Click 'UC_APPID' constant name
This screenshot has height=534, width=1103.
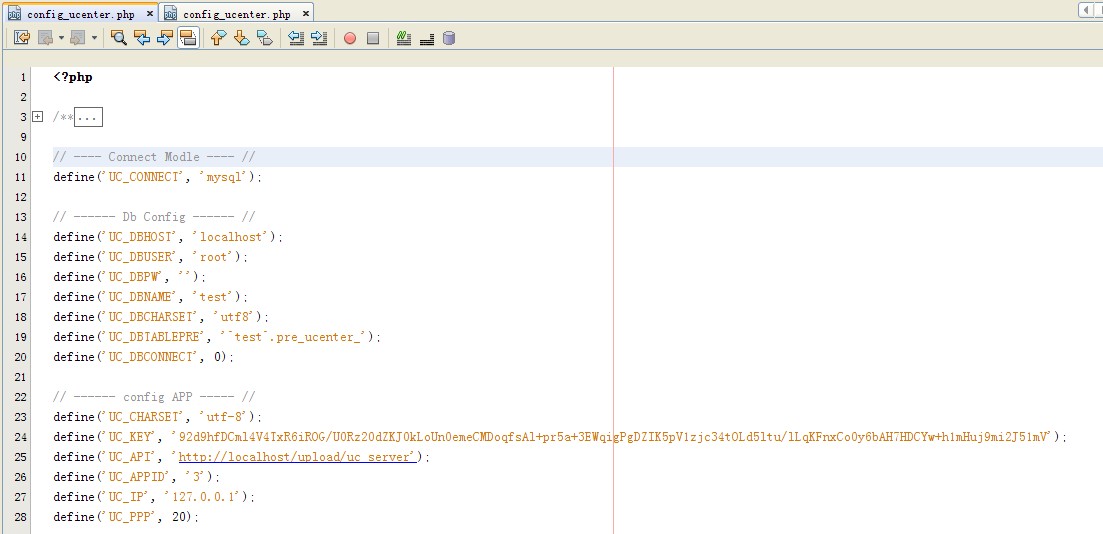[137, 477]
